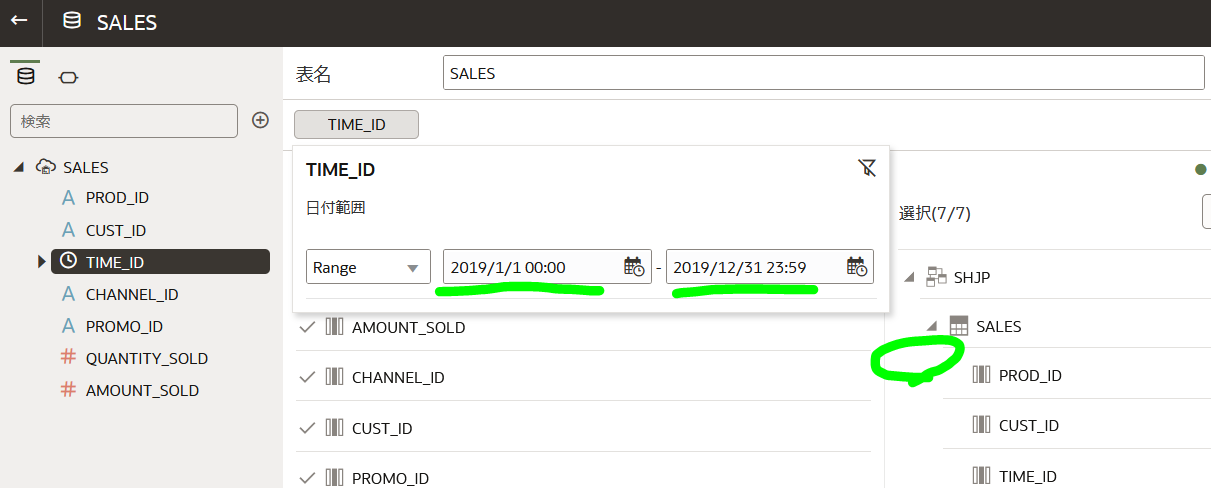This screenshot has height=488, width=1211.
Task: Click AMOUNT_SOLD column icon in middle list
Action: [x=334, y=327]
